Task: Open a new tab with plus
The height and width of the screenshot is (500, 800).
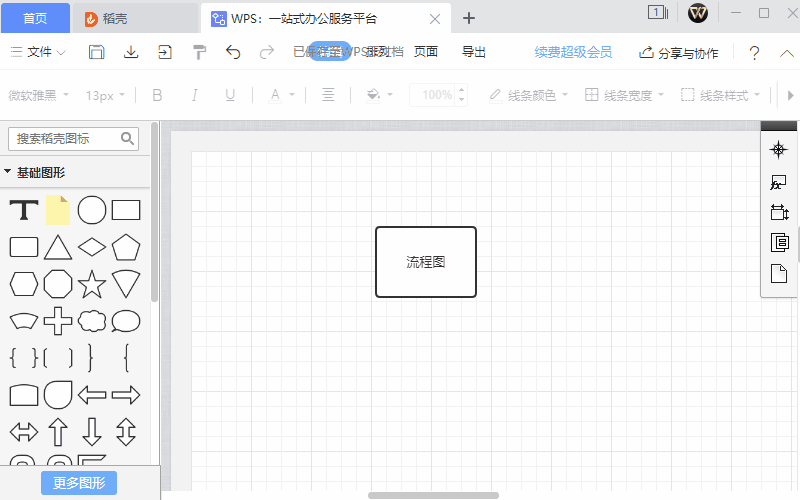Action: (468, 18)
